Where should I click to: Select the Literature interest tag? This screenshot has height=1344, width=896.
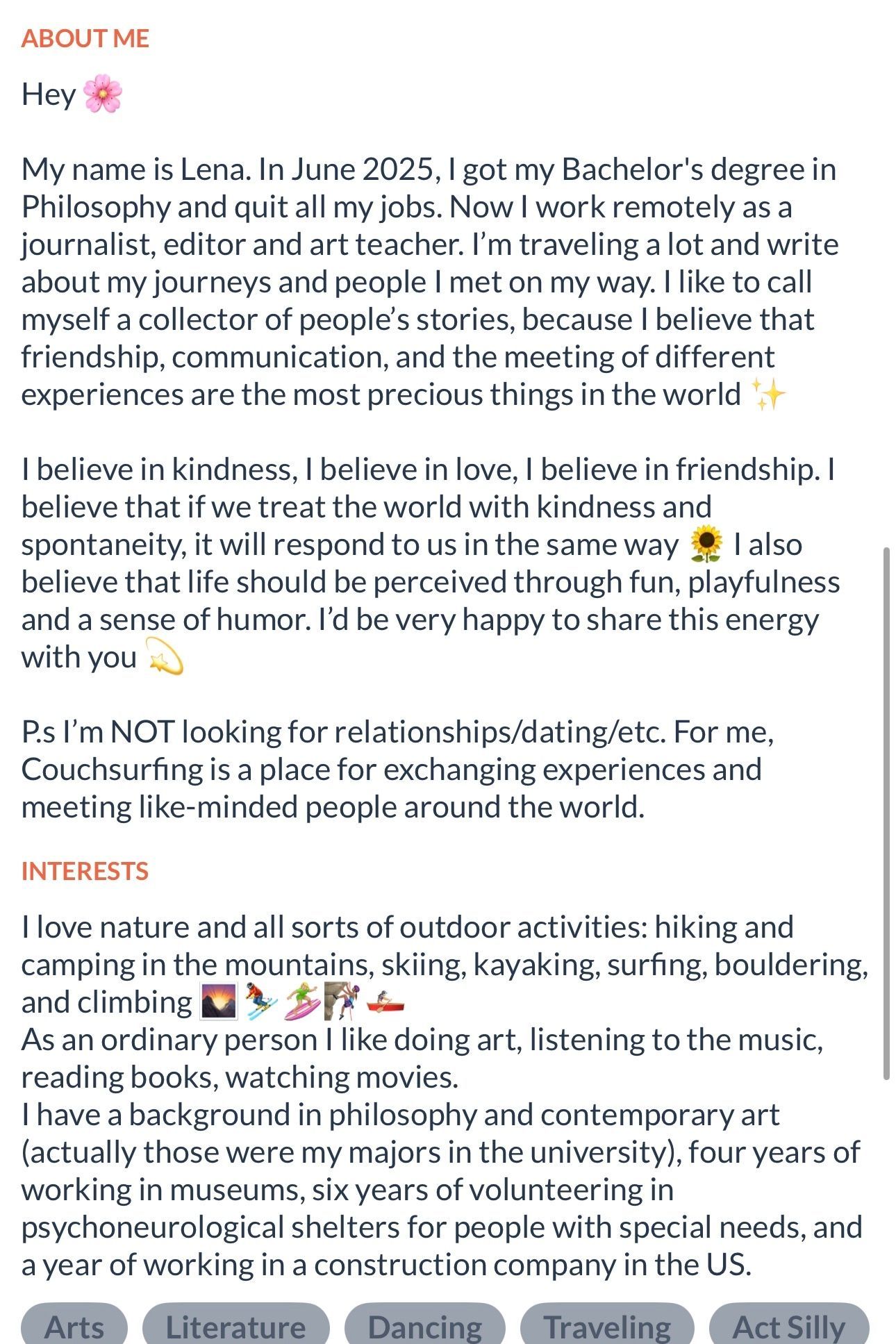tap(235, 1326)
